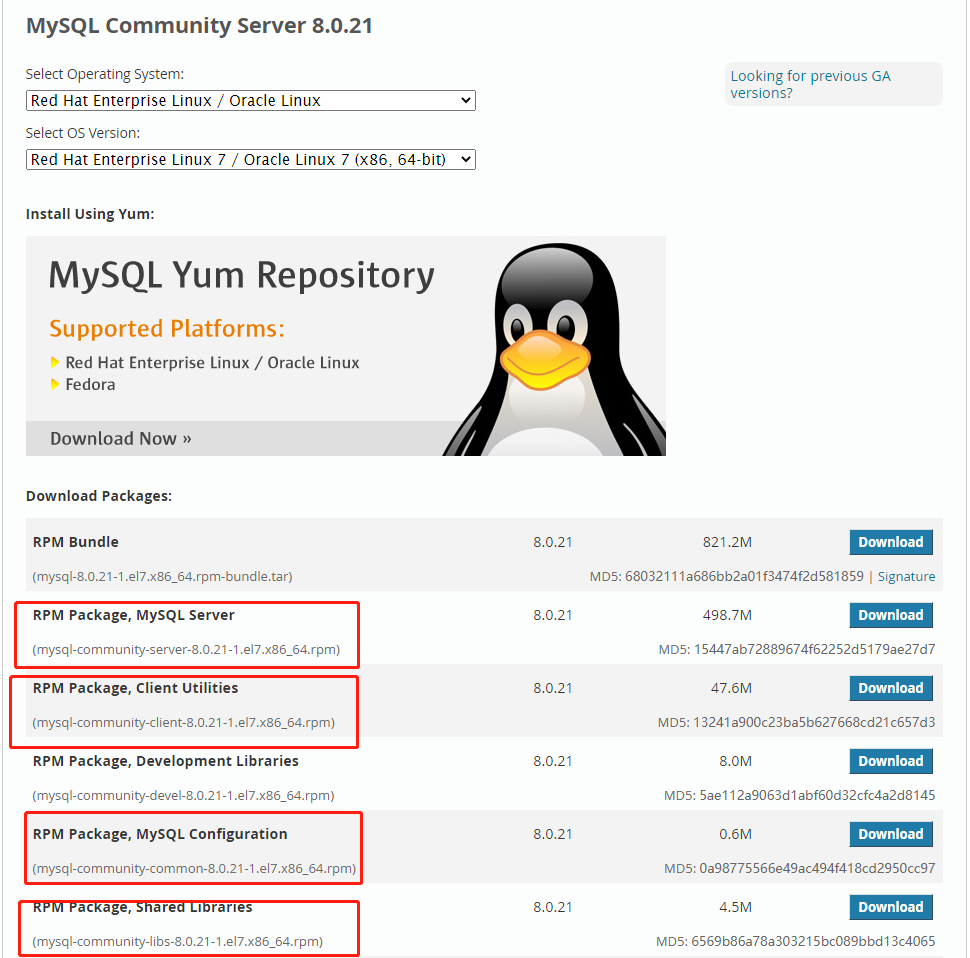Open the RPM Bundle Signature link
The height and width of the screenshot is (958, 970).
[x=906, y=576]
